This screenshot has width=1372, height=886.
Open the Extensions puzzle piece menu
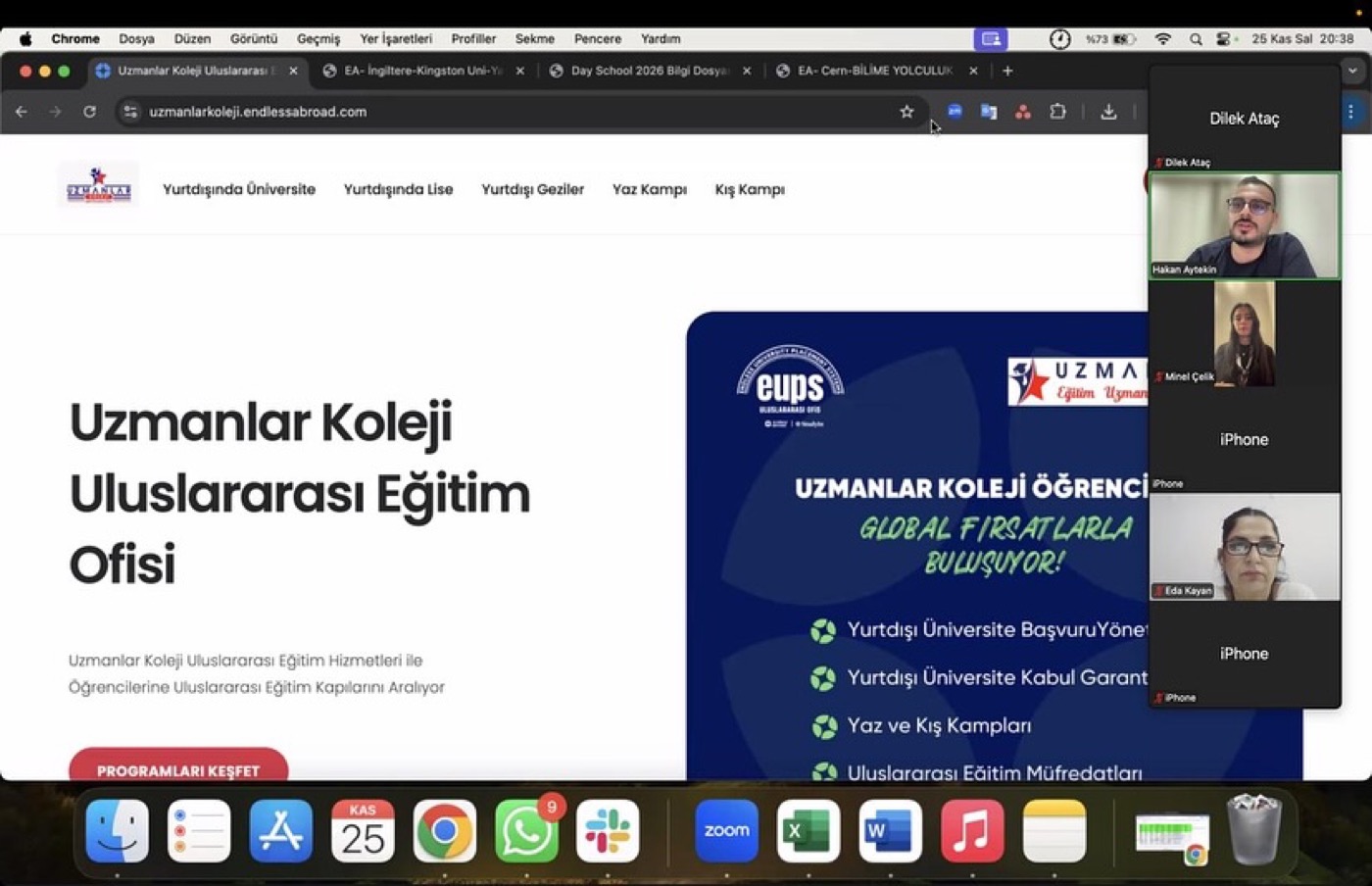click(1057, 112)
